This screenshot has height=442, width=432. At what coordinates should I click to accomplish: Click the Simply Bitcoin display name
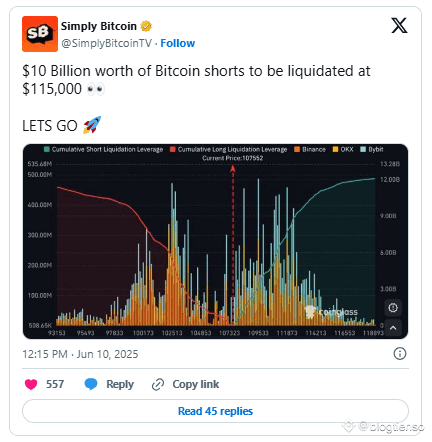click(x=99, y=26)
